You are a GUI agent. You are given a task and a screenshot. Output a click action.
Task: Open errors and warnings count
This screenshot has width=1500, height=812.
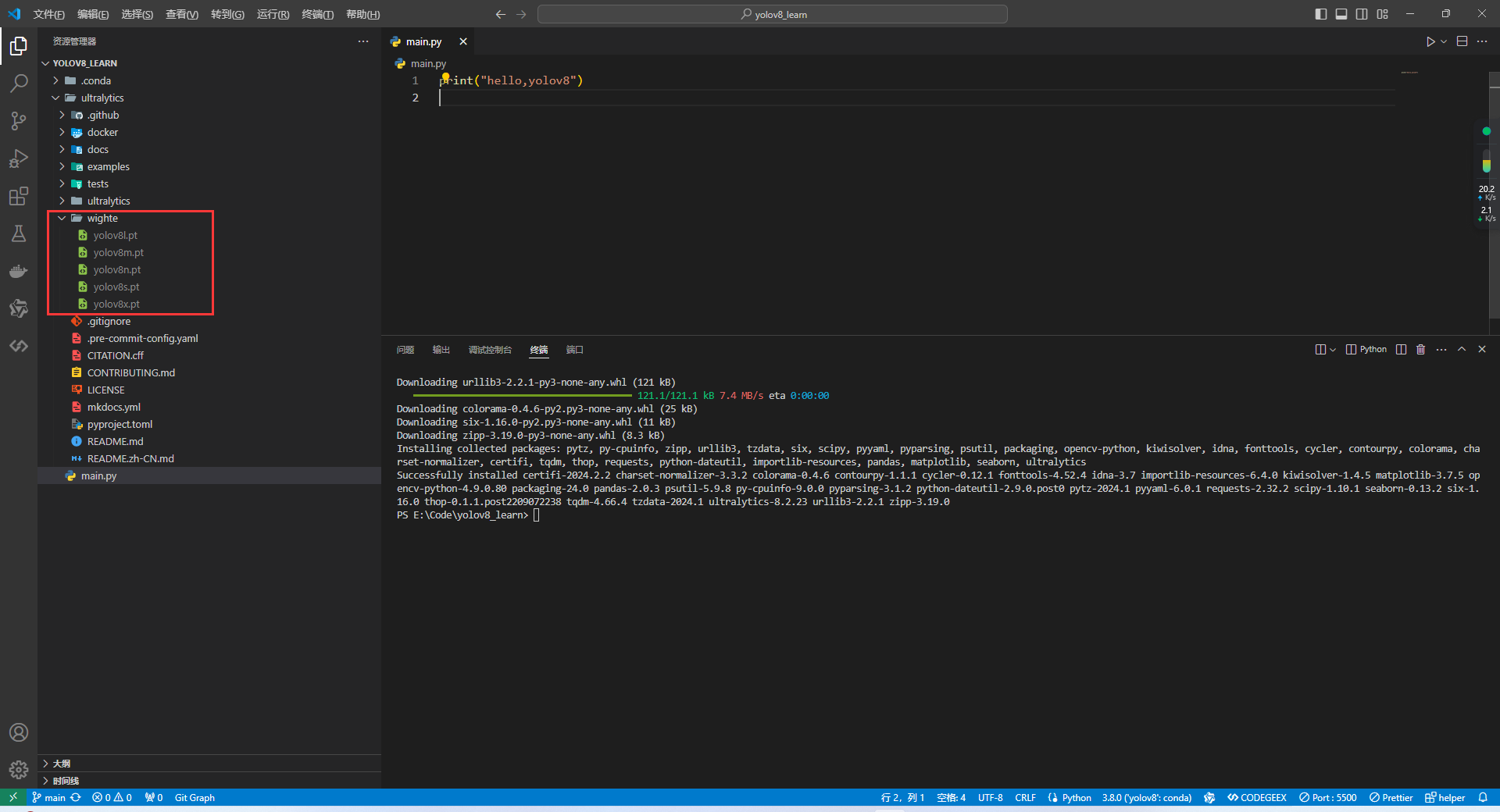click(112, 797)
